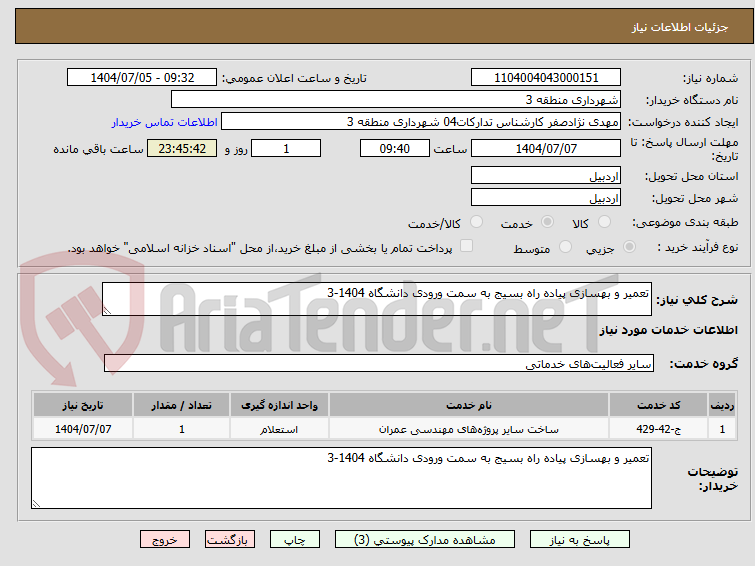Click the تاریخ نیاز column header

[83, 405]
